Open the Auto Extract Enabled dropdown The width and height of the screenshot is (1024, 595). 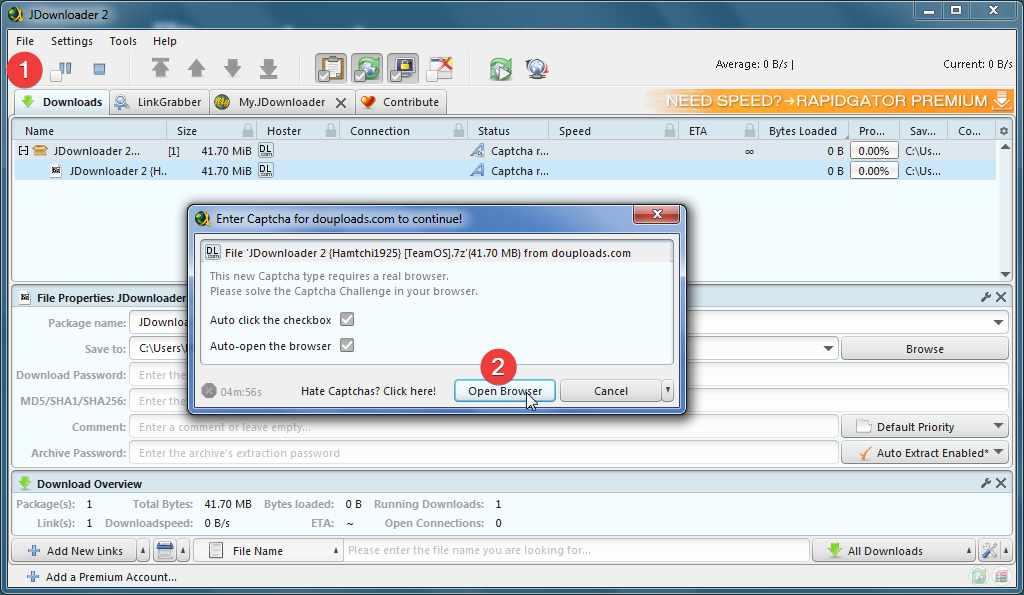click(924, 453)
